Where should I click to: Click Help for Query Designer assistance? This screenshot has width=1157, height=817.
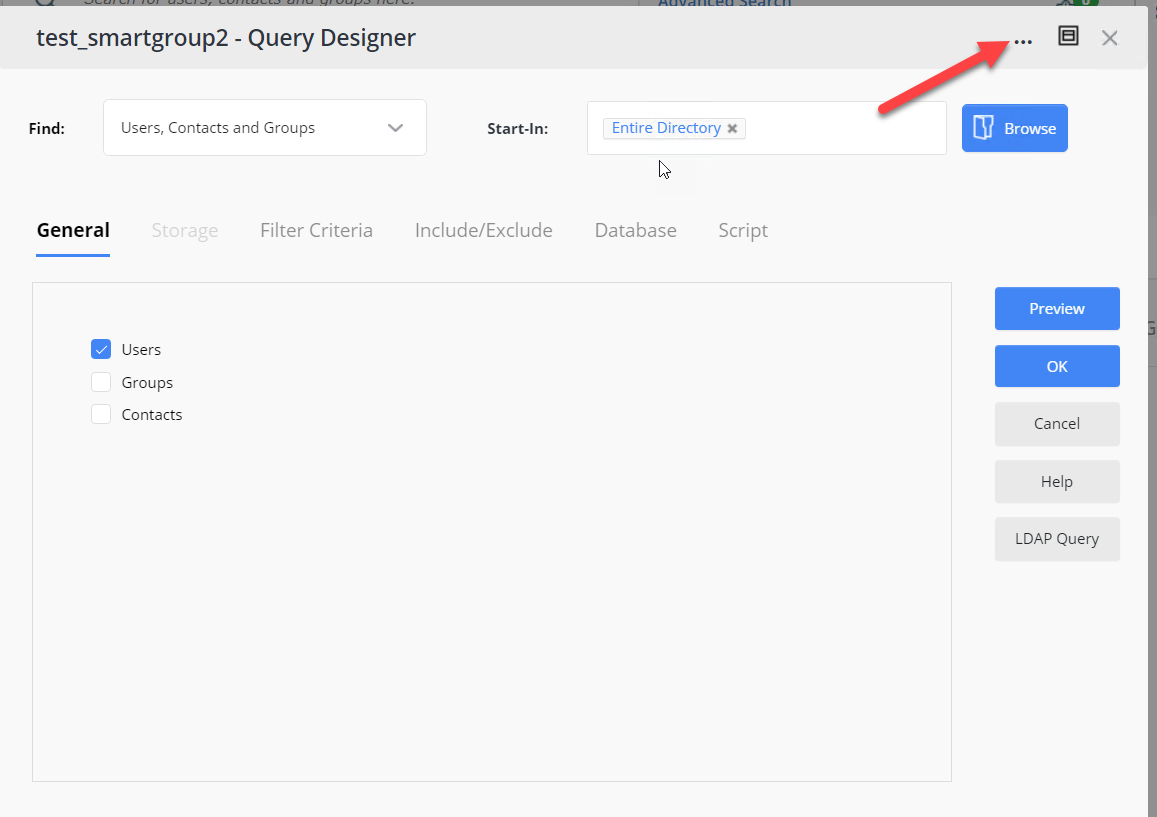point(1057,481)
